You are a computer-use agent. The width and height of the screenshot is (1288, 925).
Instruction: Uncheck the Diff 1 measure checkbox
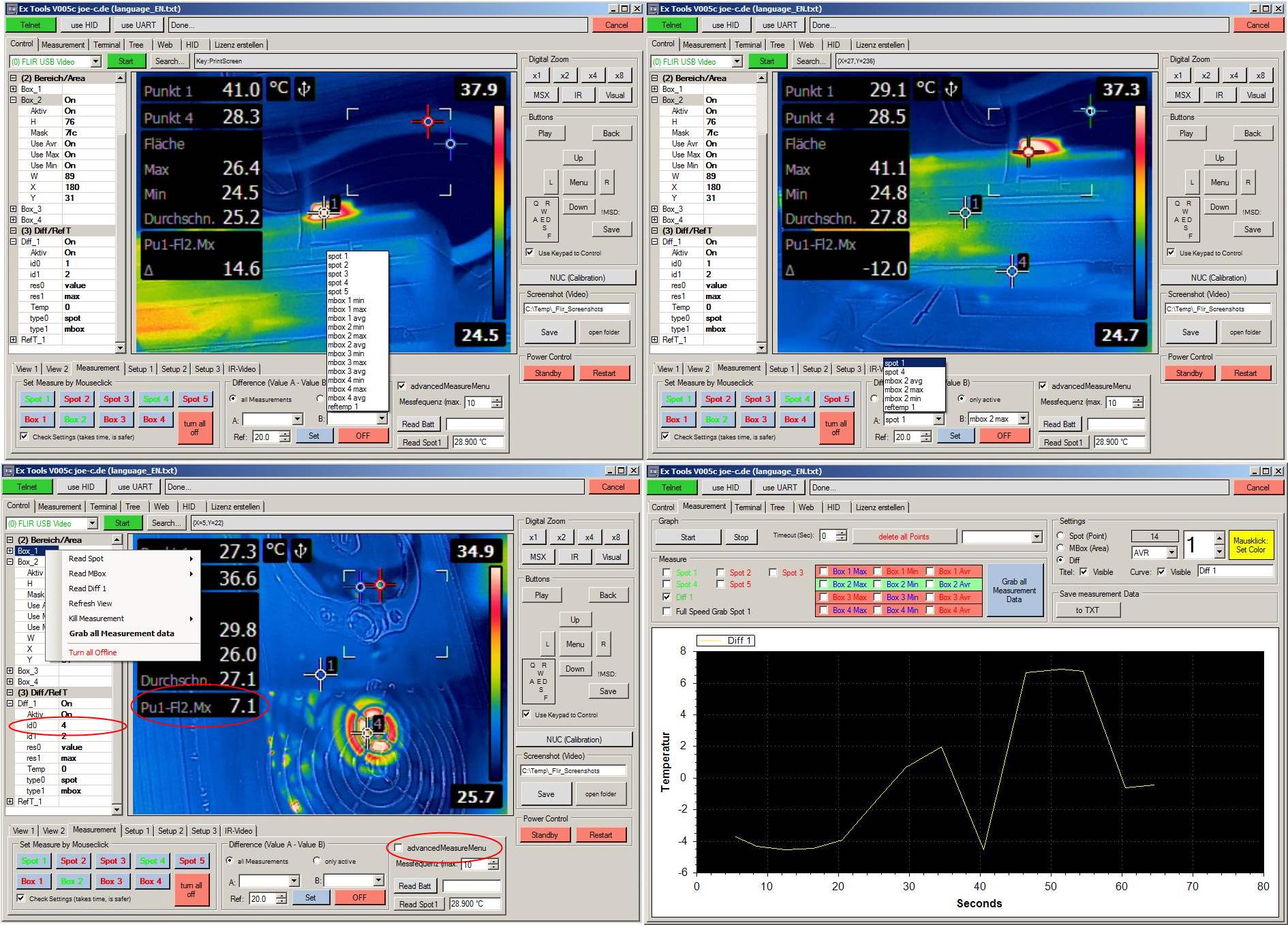[666, 597]
